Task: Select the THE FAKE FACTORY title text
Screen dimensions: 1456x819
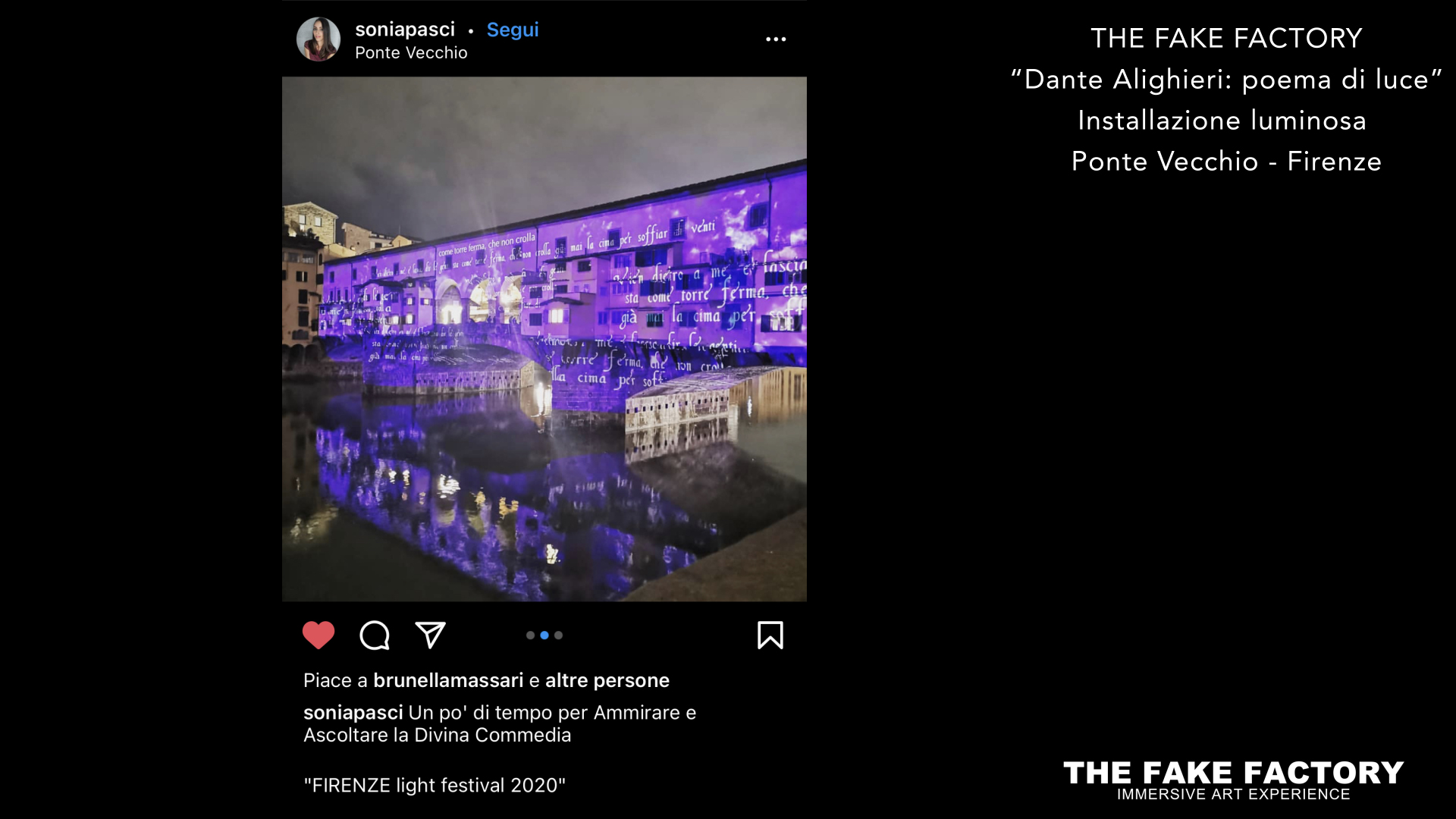Action: click(x=1226, y=39)
